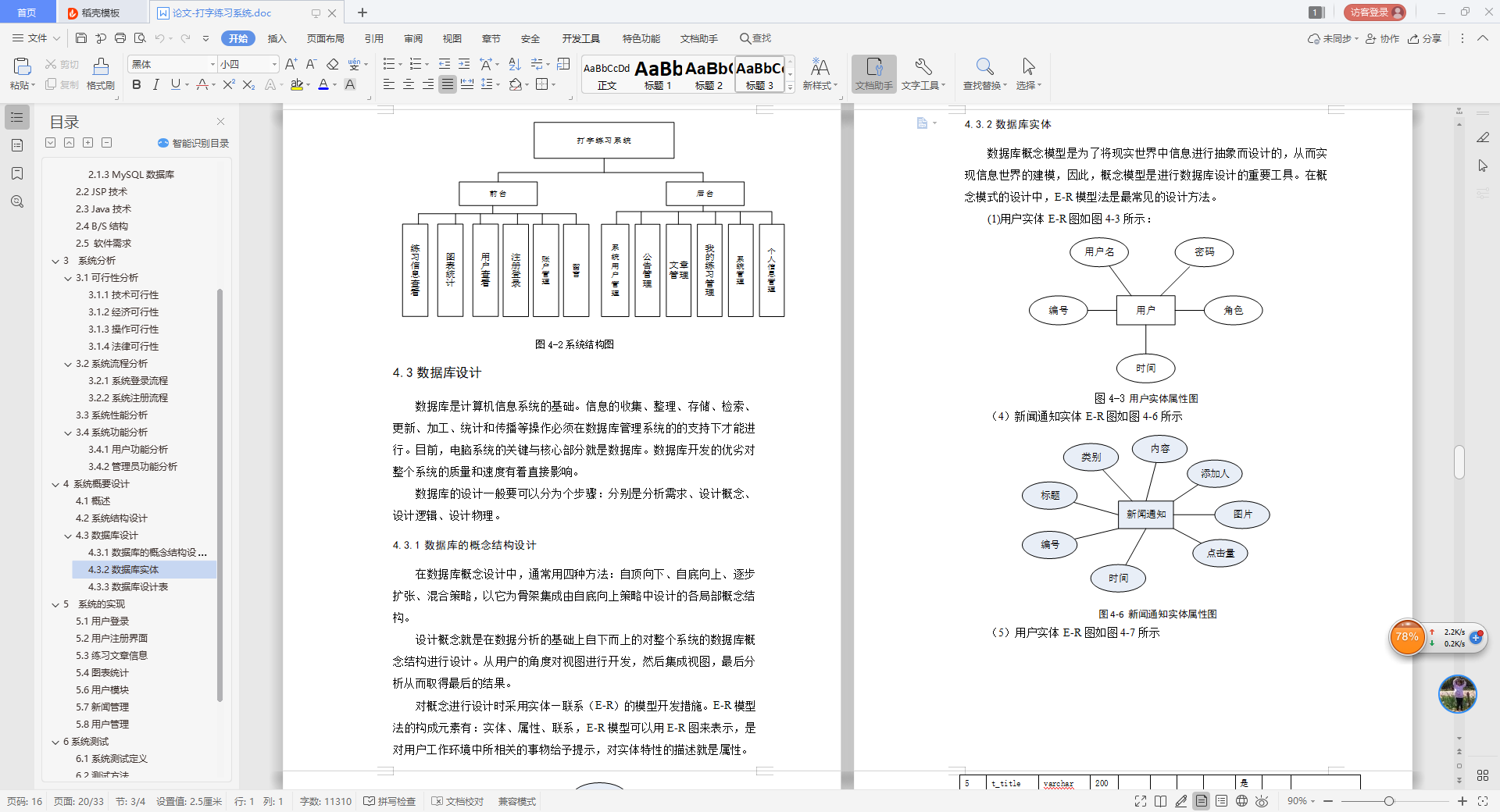The height and width of the screenshot is (812, 1500).
Task: Click the 访客登录 login button
Action: point(1374,12)
